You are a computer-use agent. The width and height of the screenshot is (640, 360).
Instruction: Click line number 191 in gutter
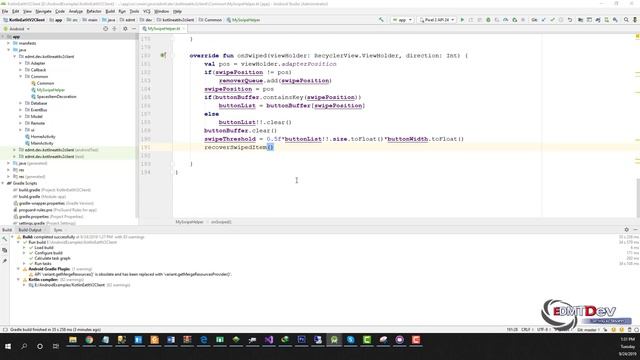pos(146,147)
